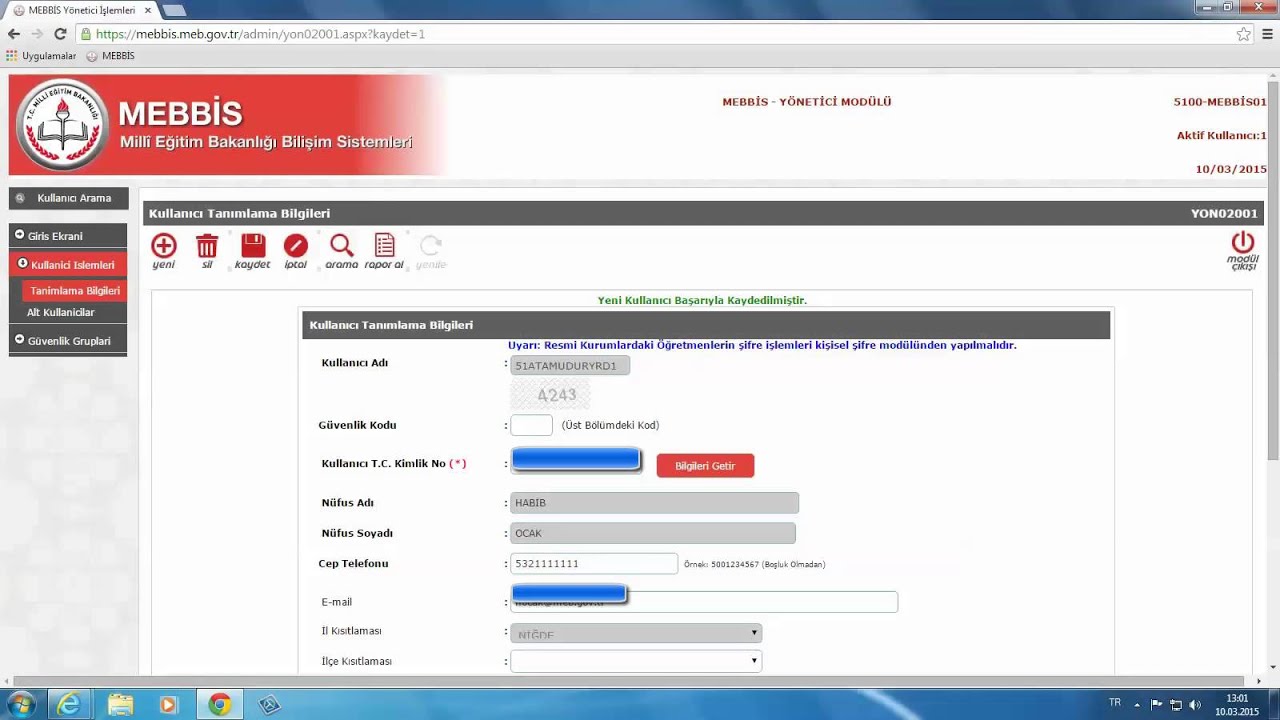1280x720 pixels.
Task: Click the browser back arrow
Action: tap(14, 34)
